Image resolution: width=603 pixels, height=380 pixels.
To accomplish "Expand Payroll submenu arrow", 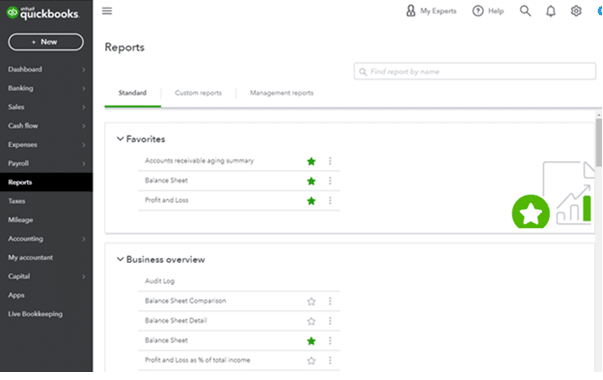I will tap(83, 163).
